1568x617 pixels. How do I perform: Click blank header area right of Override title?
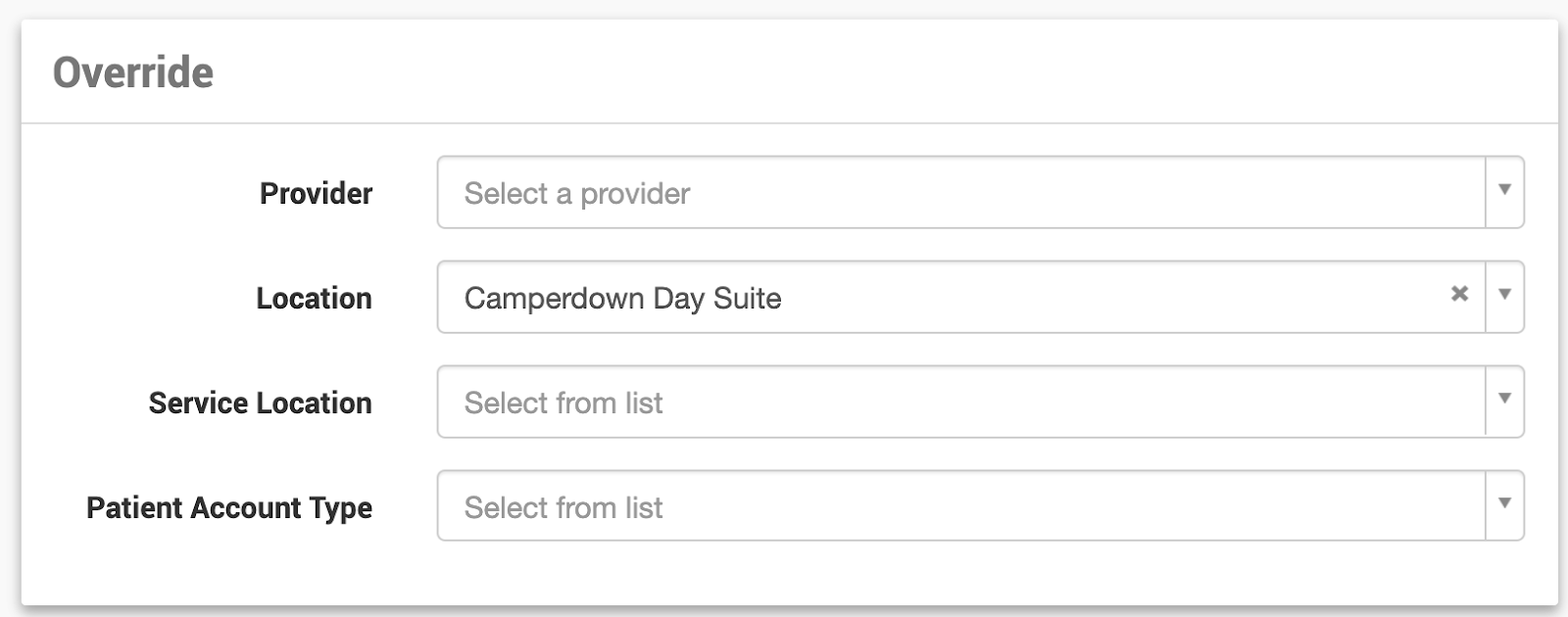coord(882,73)
